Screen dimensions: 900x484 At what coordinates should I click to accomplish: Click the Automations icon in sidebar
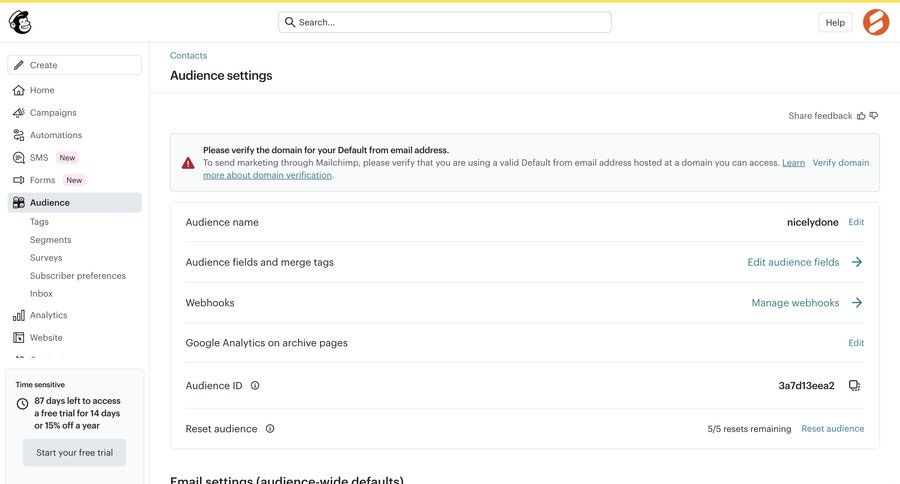19,135
